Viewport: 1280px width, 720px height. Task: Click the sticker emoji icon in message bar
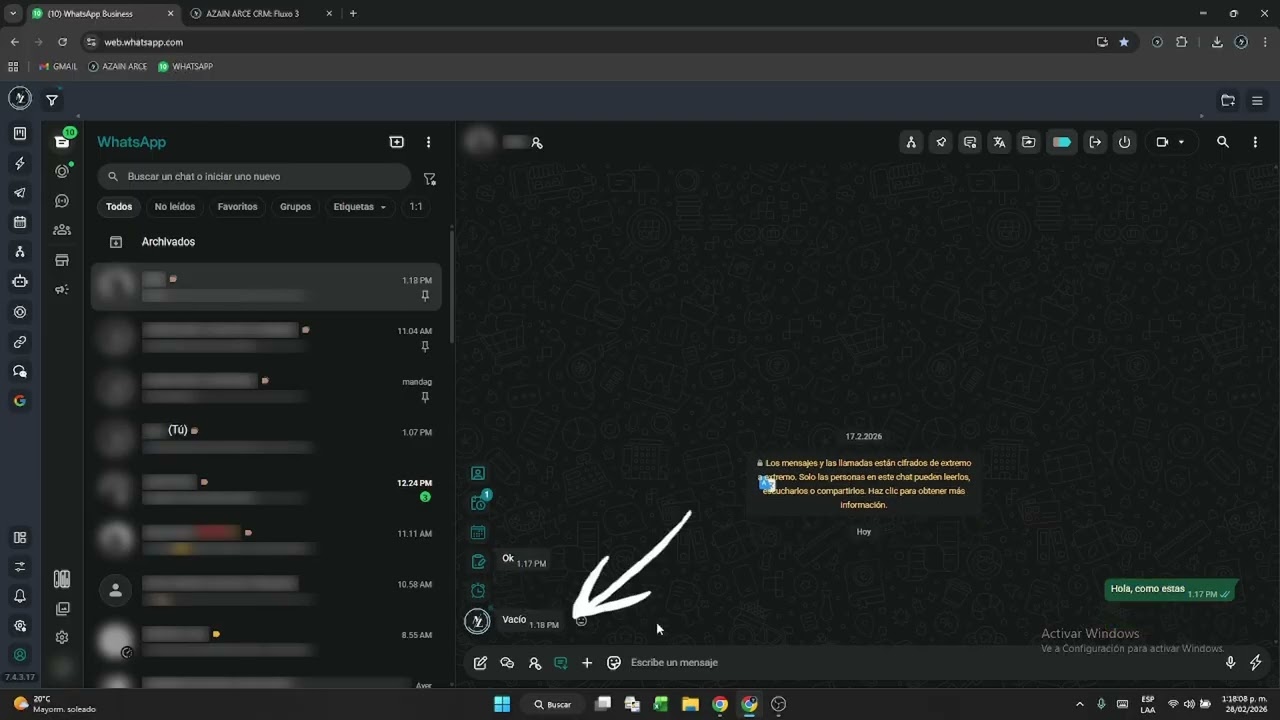614,662
